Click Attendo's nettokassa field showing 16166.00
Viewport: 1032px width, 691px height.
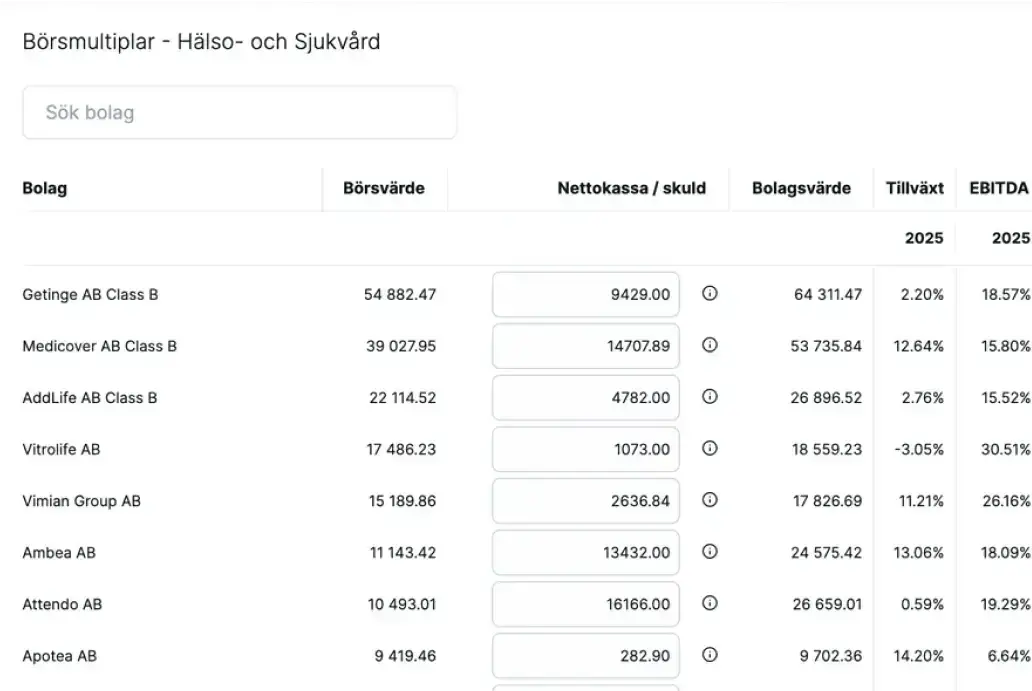[x=585, y=604]
